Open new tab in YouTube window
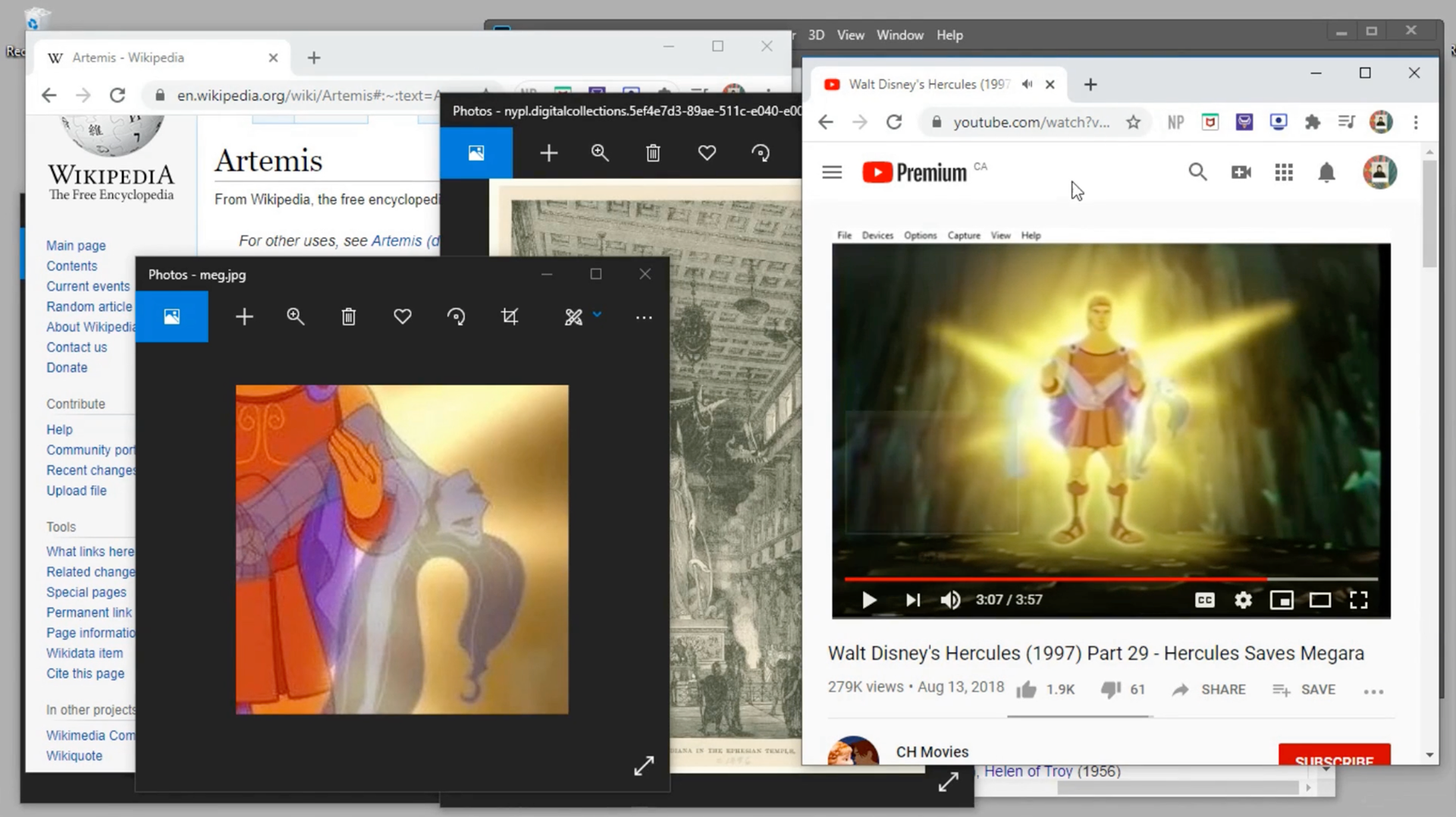The image size is (1456, 817). coord(1090,84)
